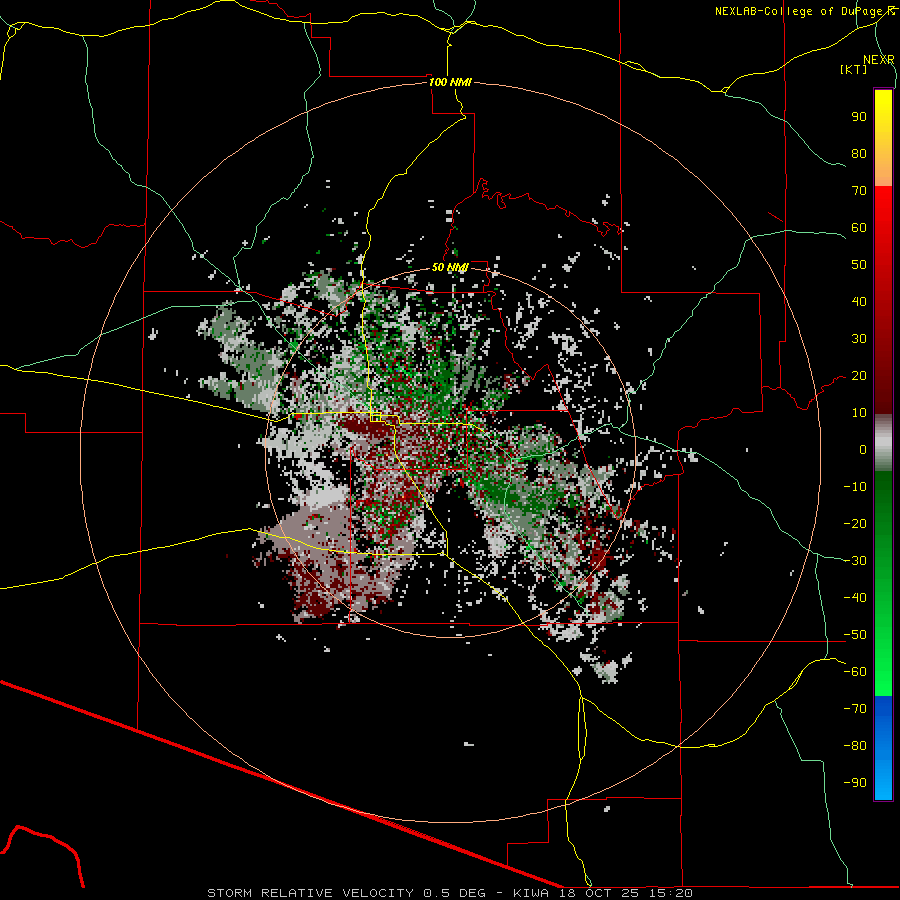Image resolution: width=900 pixels, height=900 pixels.
Task: Click the gray zero-velocity segment of the color bar
Action: click(x=883, y=443)
